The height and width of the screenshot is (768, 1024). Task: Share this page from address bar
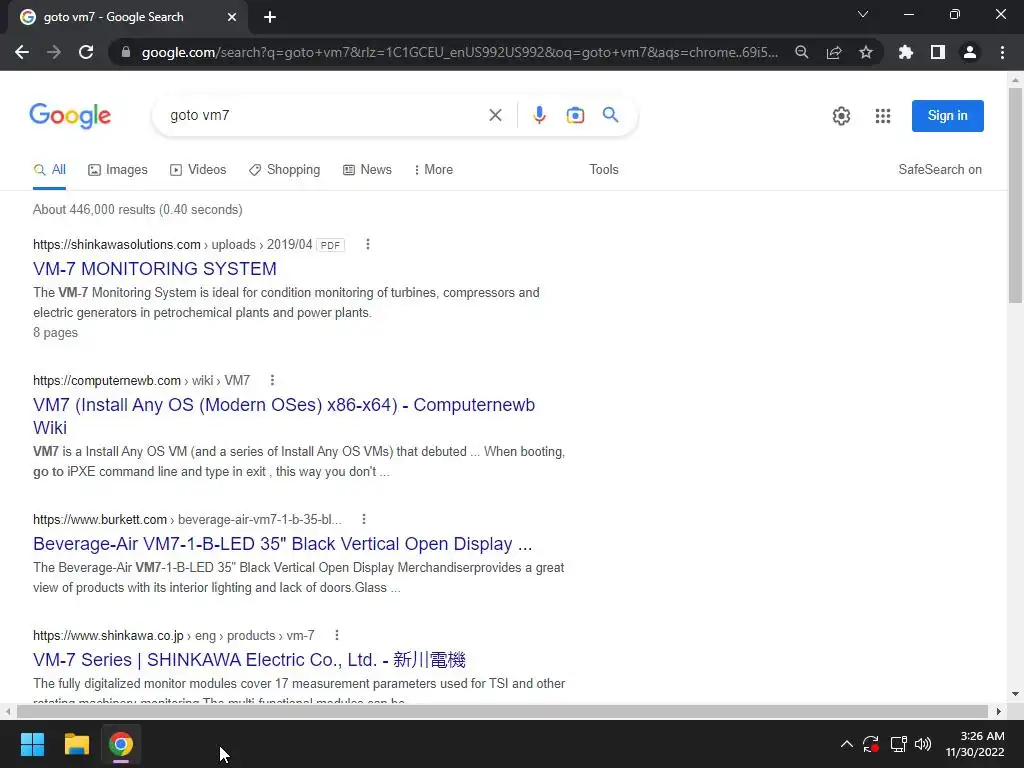(834, 52)
